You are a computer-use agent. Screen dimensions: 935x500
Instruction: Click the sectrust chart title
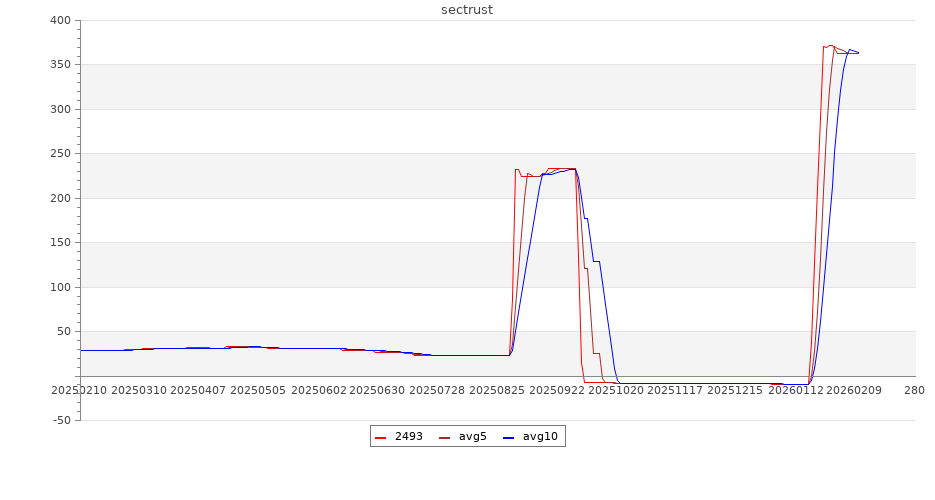[467, 10]
